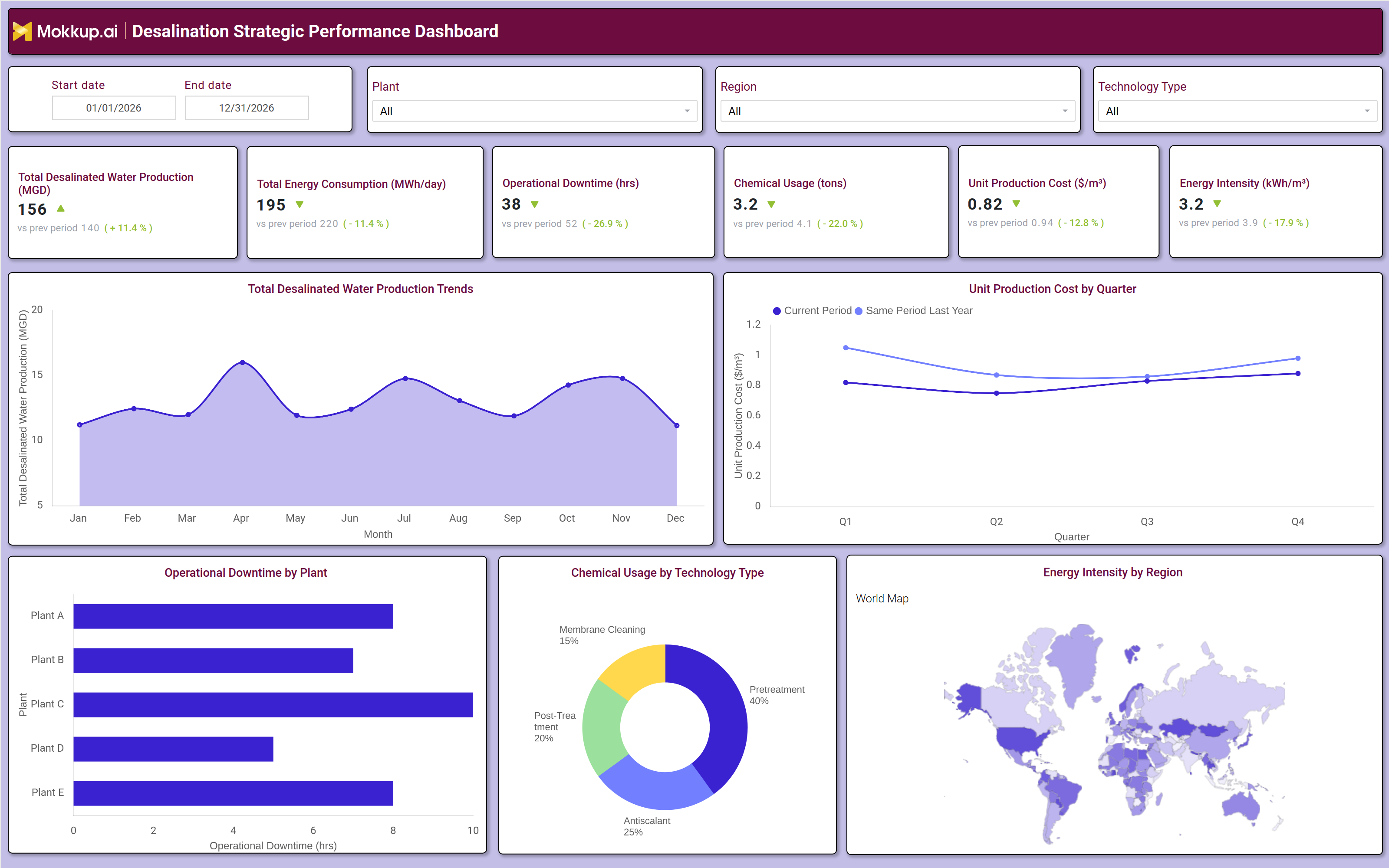Click the 'Total Desalinated Water Production Trends' title

(x=360, y=289)
